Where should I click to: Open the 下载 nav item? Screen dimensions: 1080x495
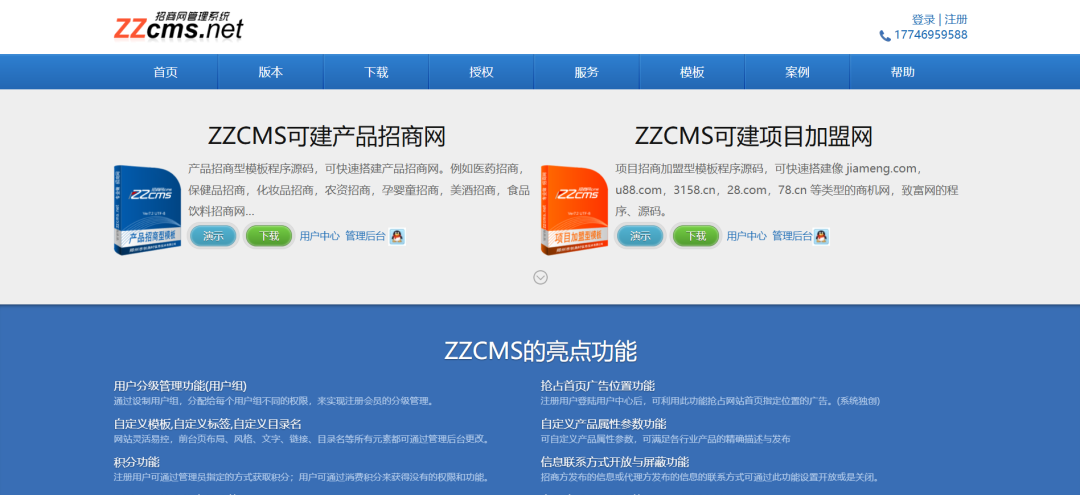point(376,72)
